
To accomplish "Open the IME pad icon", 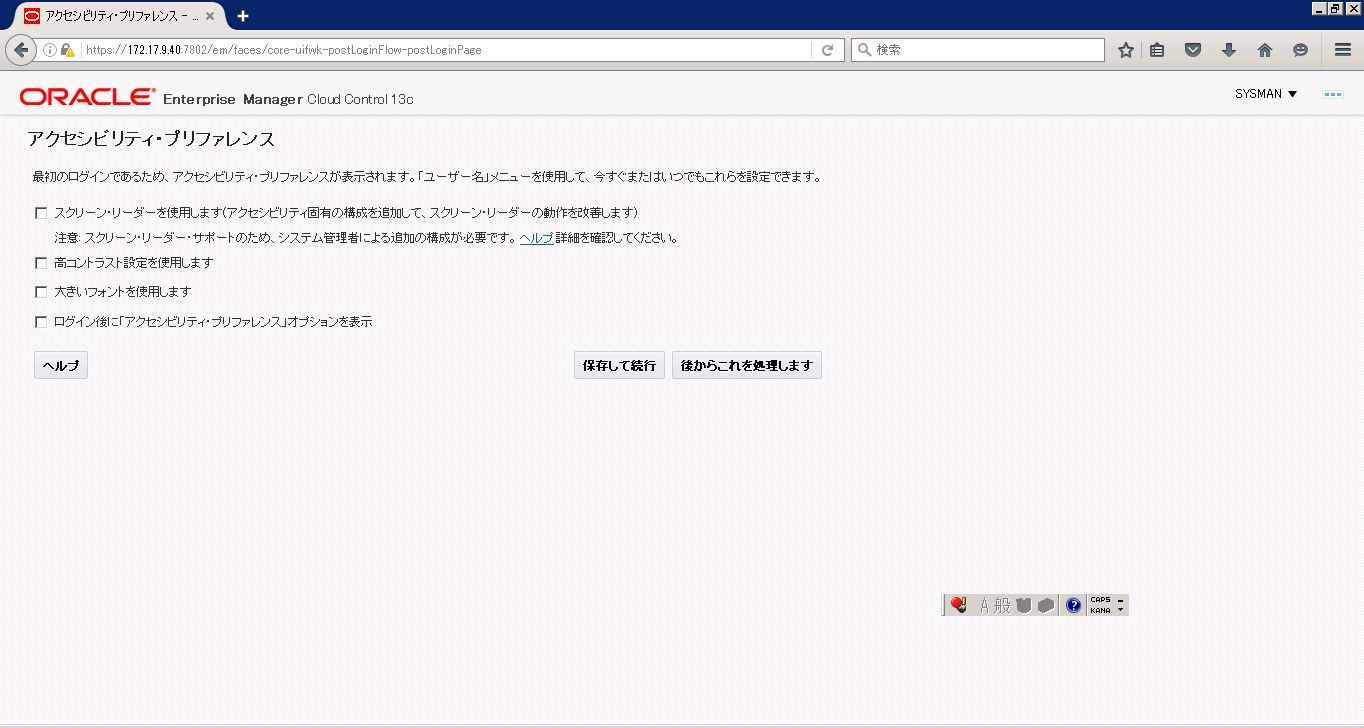I will point(1023,606).
